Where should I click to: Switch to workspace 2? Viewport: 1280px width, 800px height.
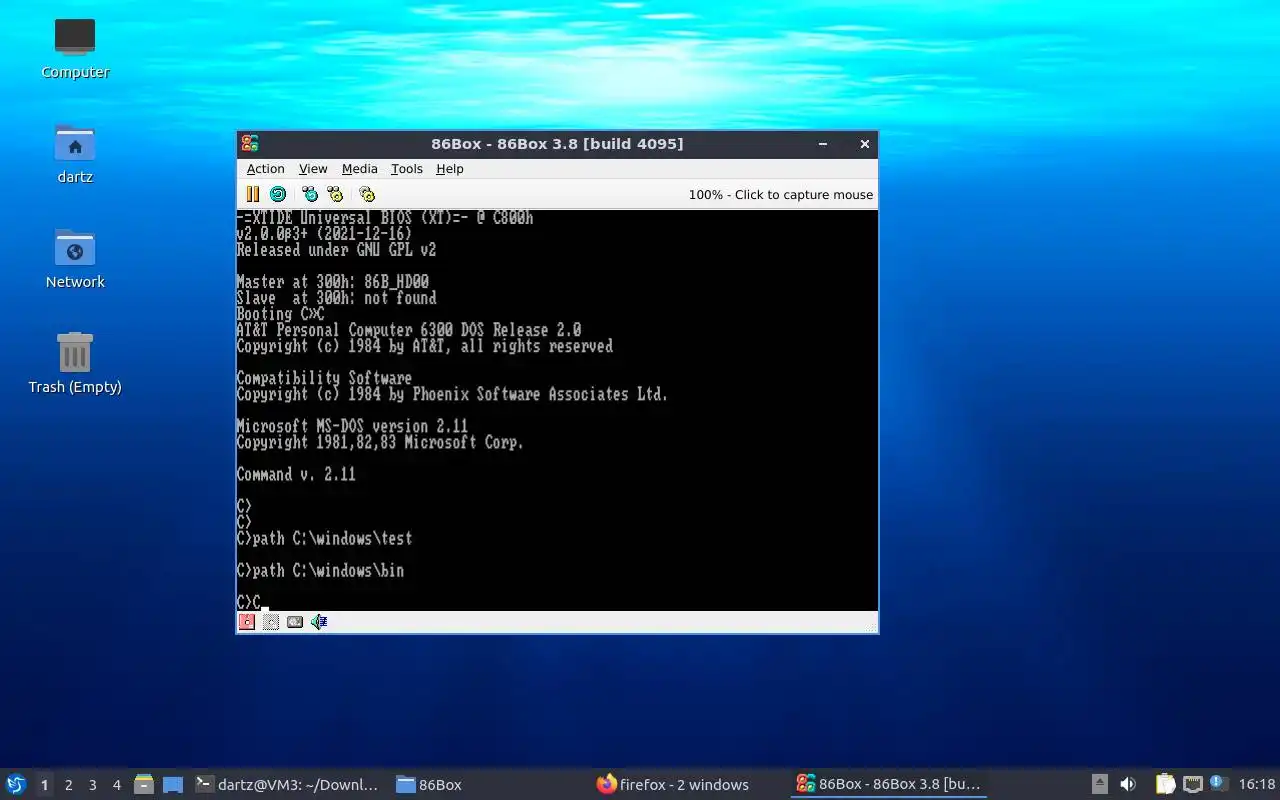point(68,785)
